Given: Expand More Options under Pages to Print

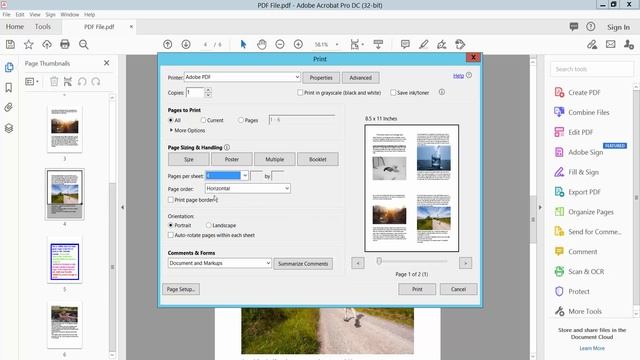Looking at the screenshot, I should tap(188, 130).
